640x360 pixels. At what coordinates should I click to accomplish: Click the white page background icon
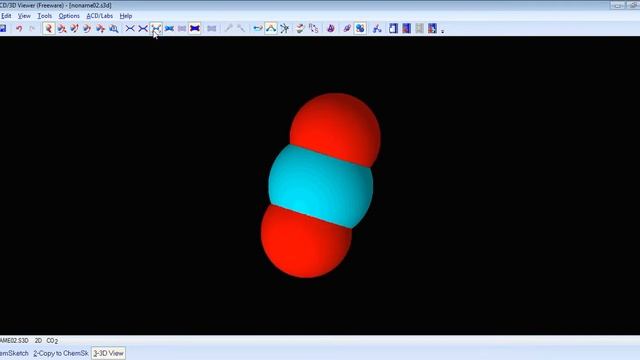(x=393, y=28)
